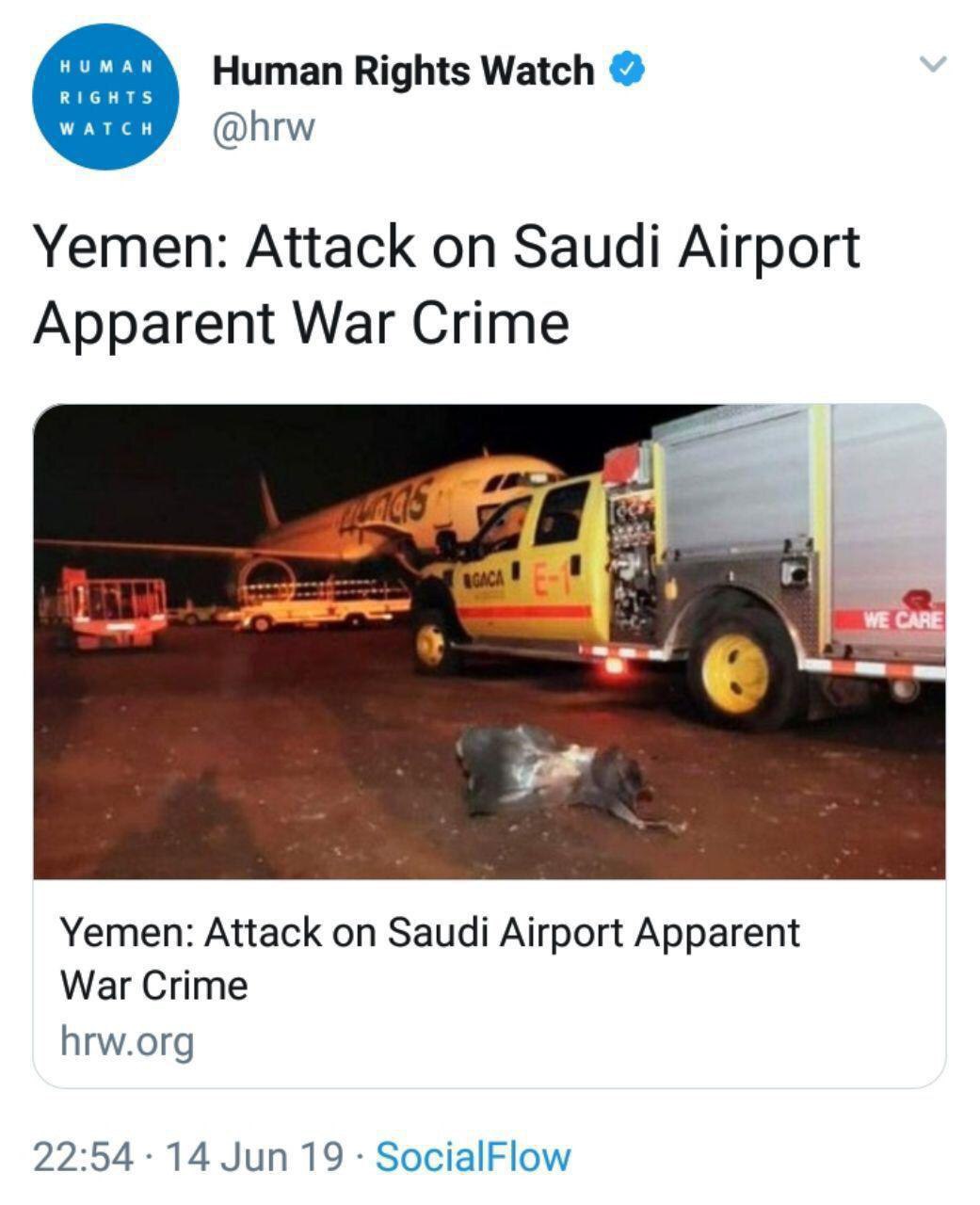Click the blue verified badge
980x1205 pixels.
point(628,70)
